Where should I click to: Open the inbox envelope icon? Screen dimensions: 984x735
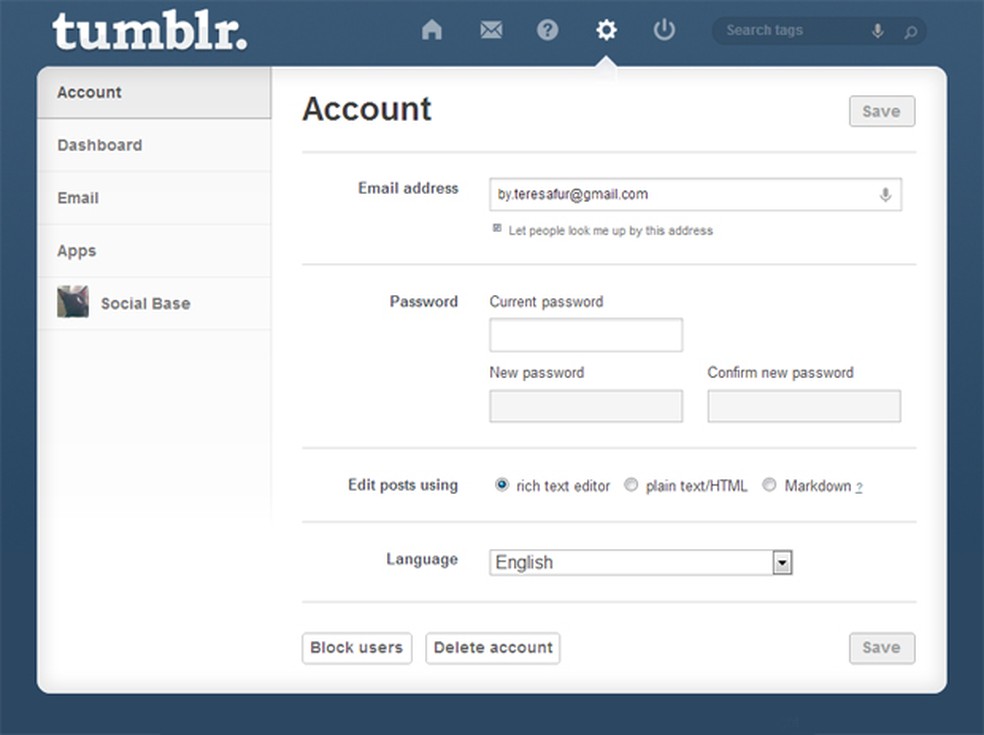[491, 30]
